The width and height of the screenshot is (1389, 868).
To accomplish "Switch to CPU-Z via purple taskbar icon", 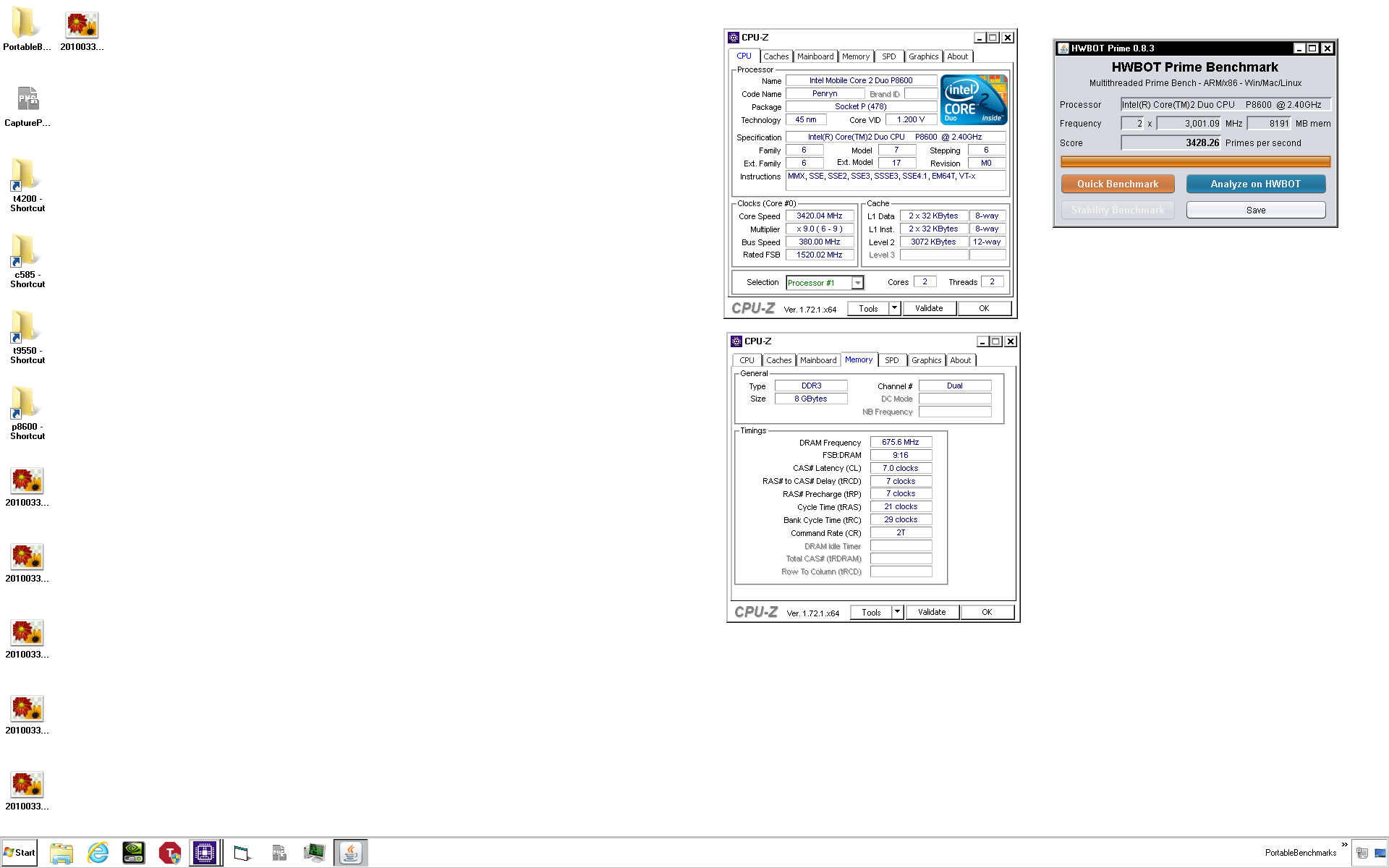I will click(x=205, y=853).
